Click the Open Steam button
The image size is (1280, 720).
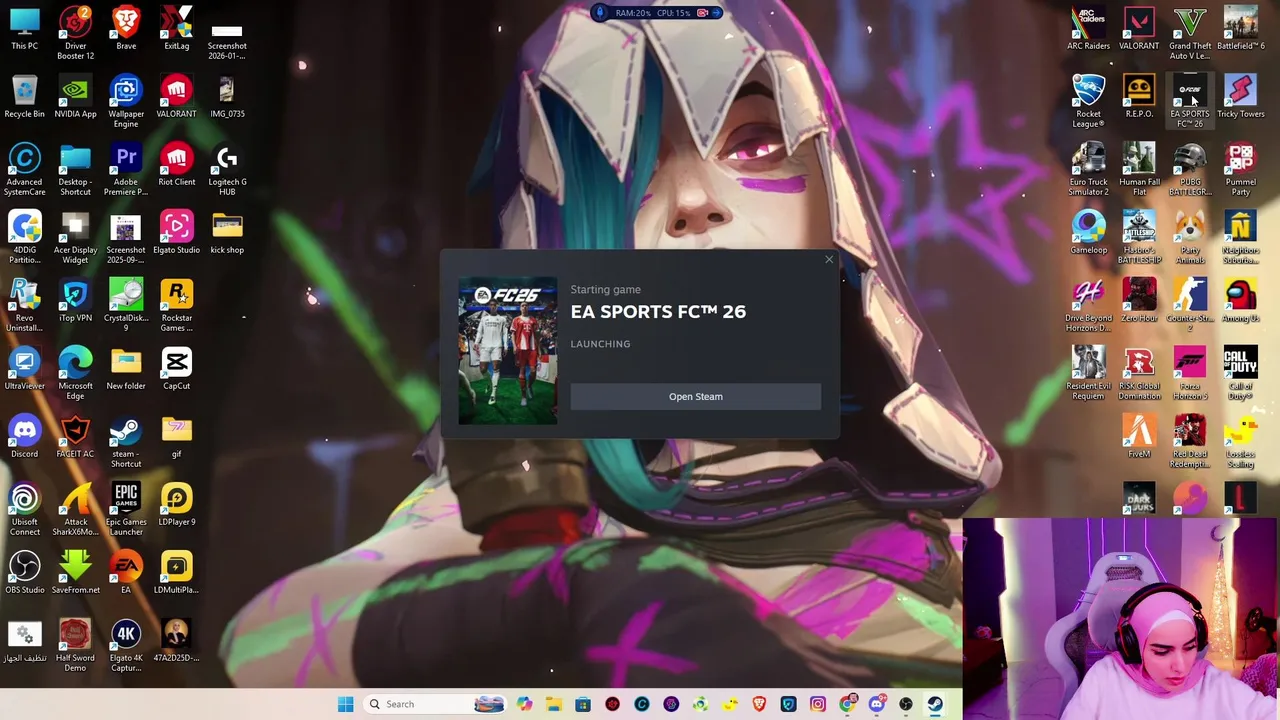(695, 396)
